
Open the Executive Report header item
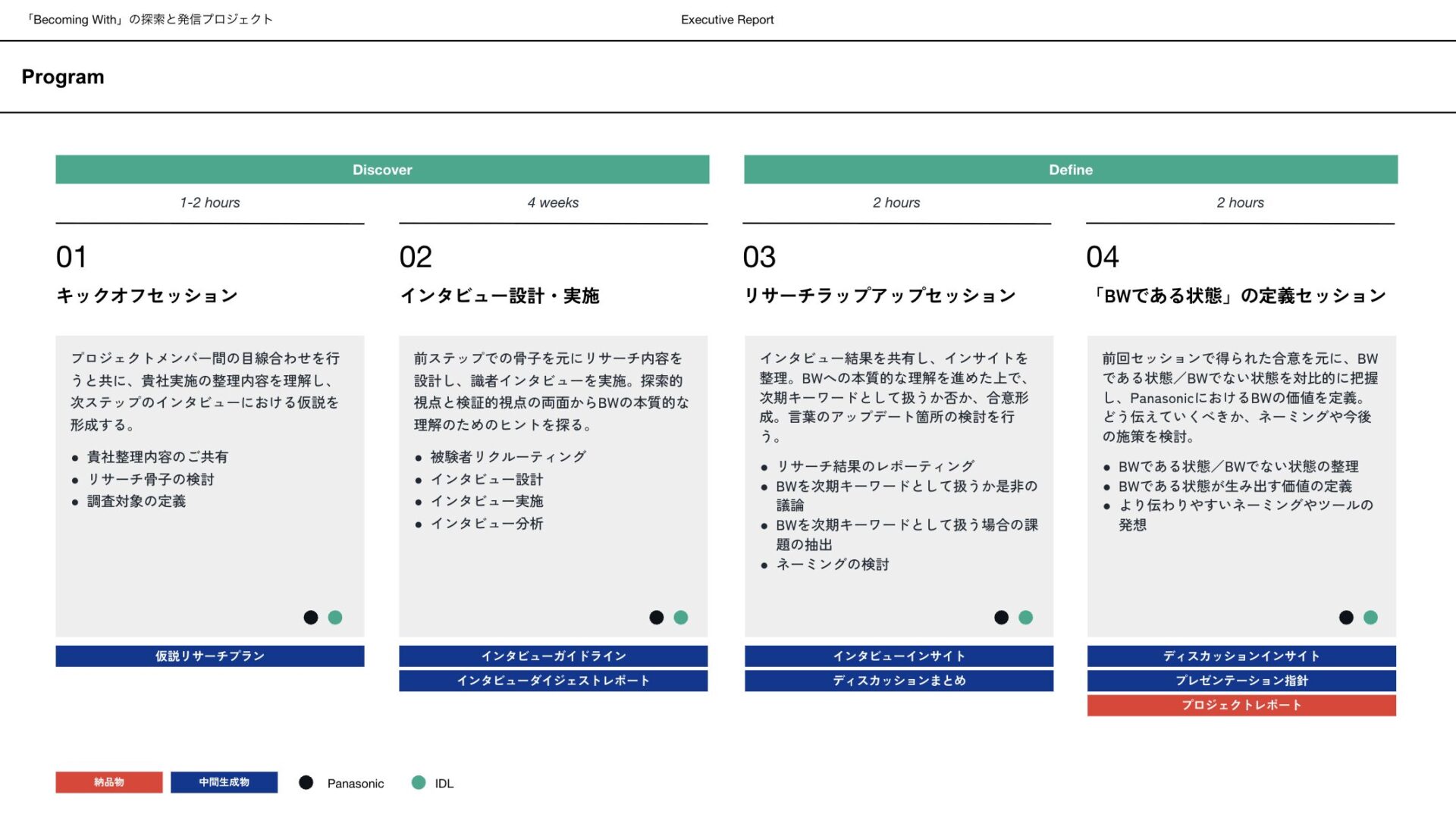(727, 20)
